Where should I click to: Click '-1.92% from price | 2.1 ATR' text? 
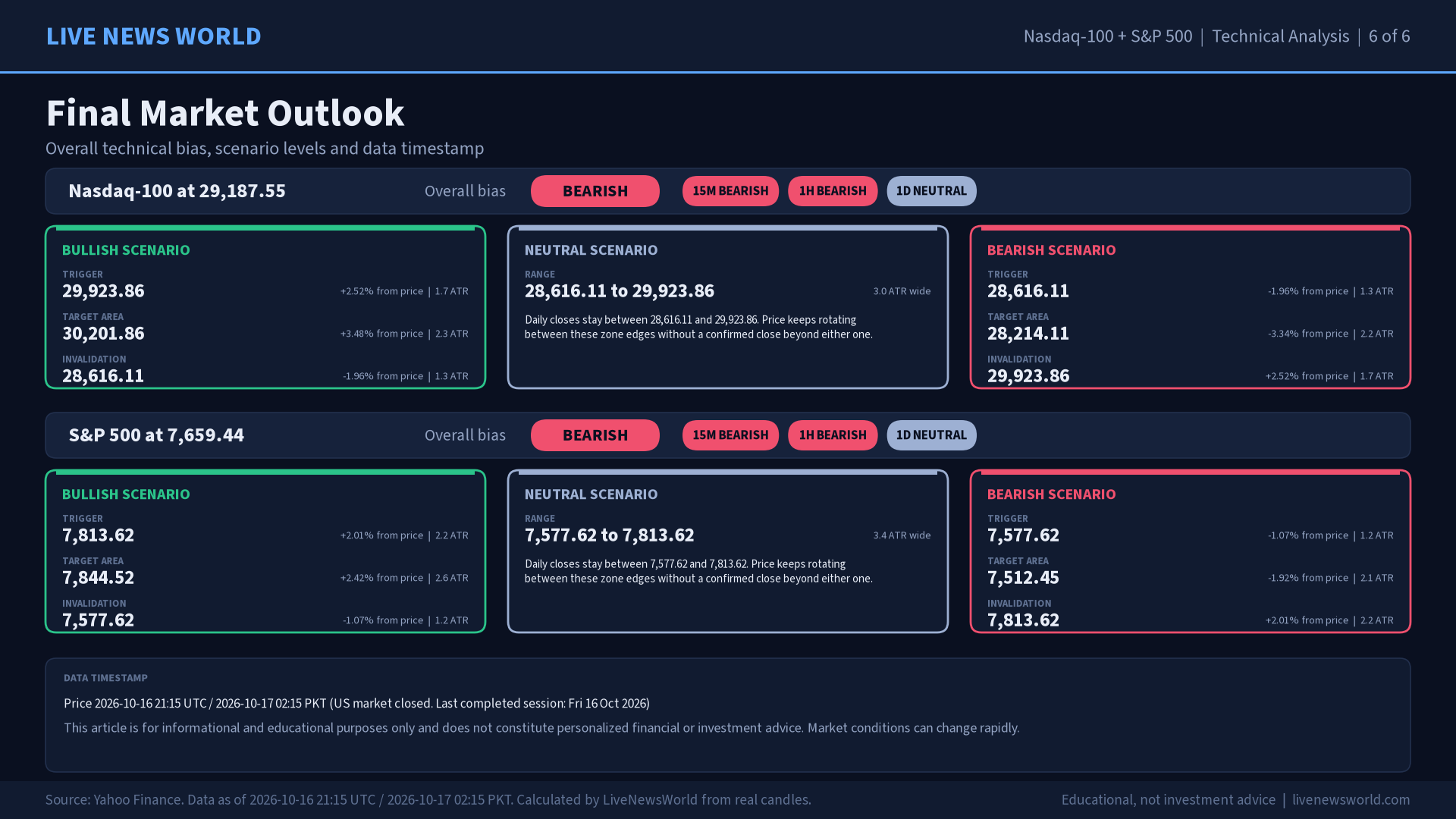[1330, 578]
